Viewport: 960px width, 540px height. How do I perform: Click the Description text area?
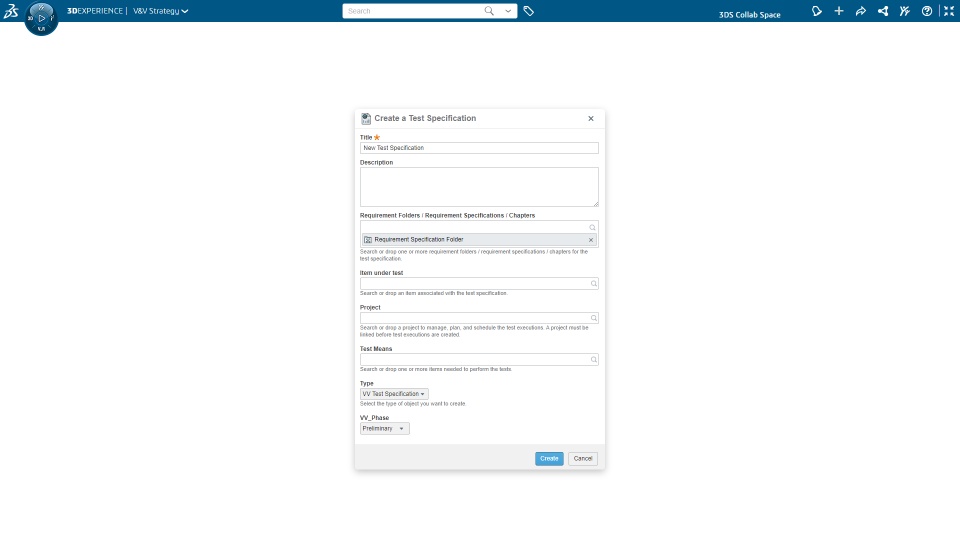[x=479, y=187]
